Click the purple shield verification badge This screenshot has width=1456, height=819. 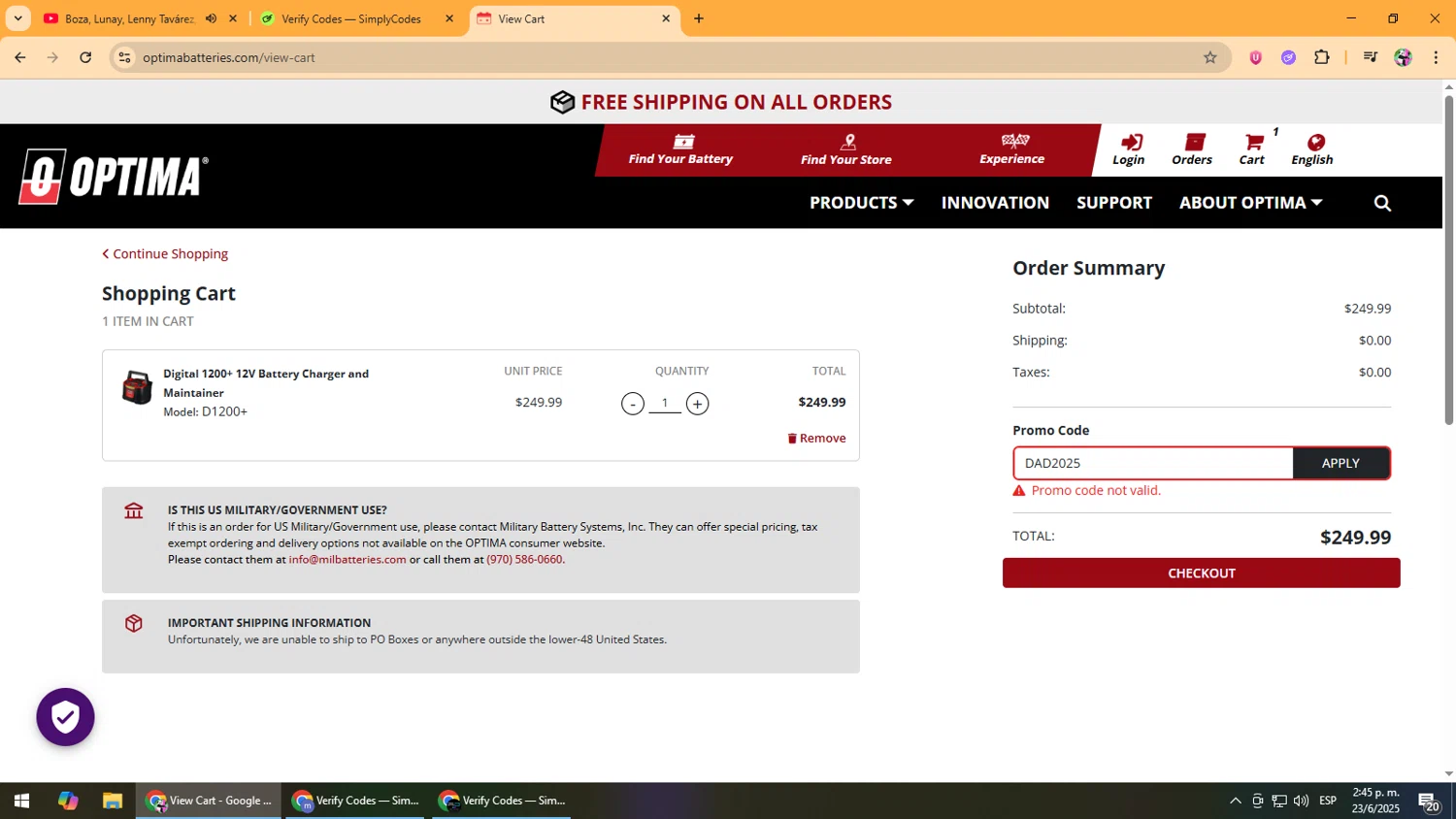point(65,717)
